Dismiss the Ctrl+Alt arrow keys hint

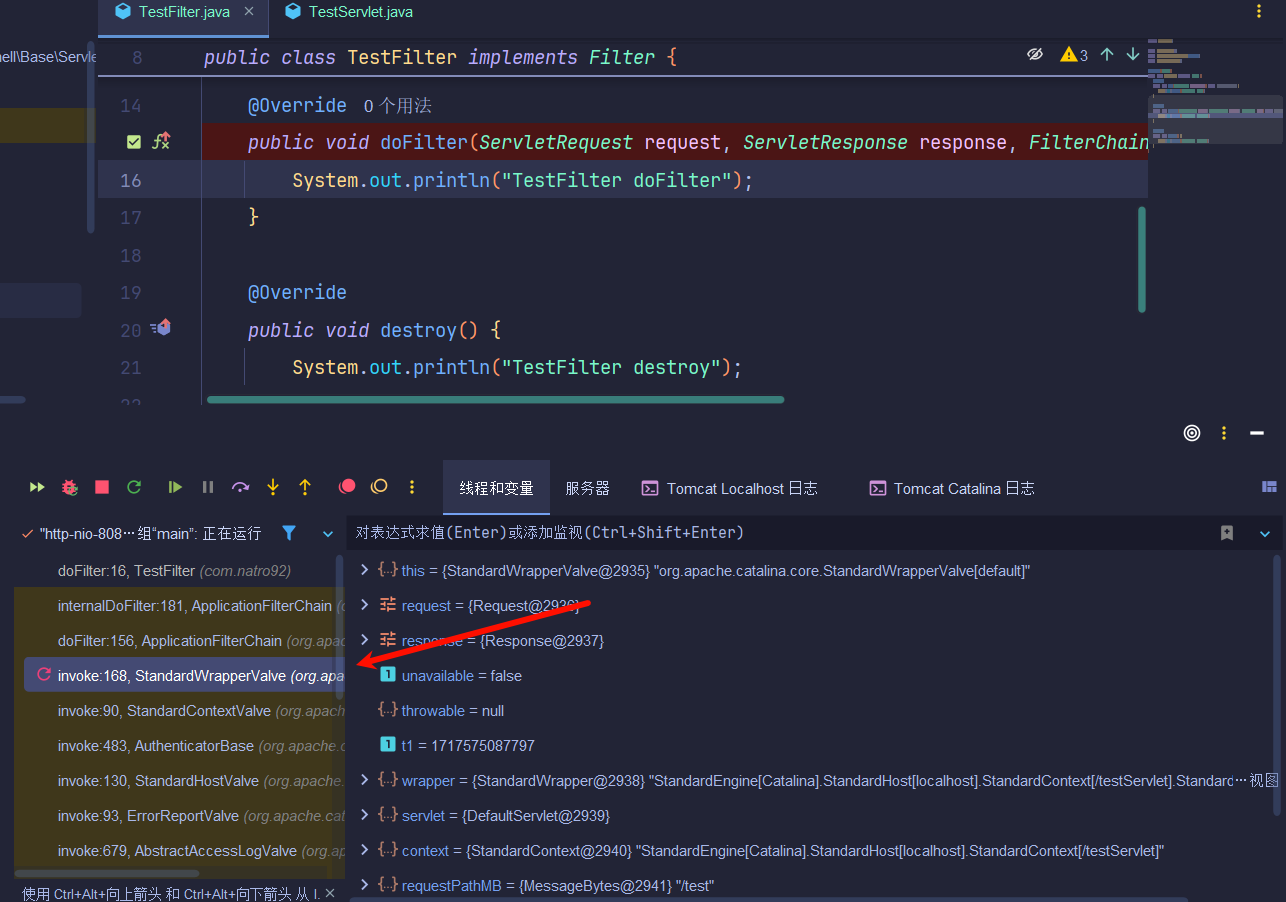click(330, 893)
